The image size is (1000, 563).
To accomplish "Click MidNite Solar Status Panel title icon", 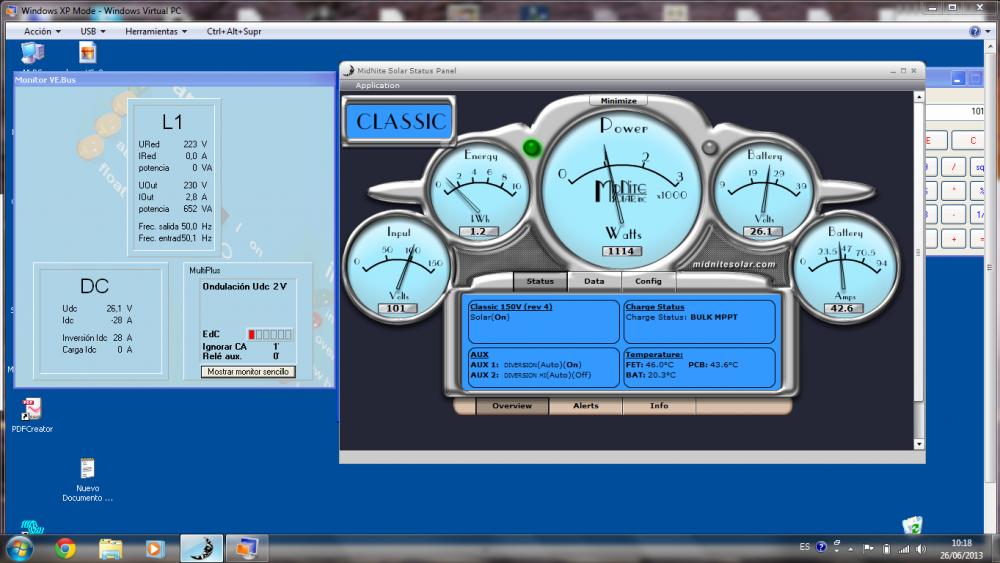I will tap(348, 70).
